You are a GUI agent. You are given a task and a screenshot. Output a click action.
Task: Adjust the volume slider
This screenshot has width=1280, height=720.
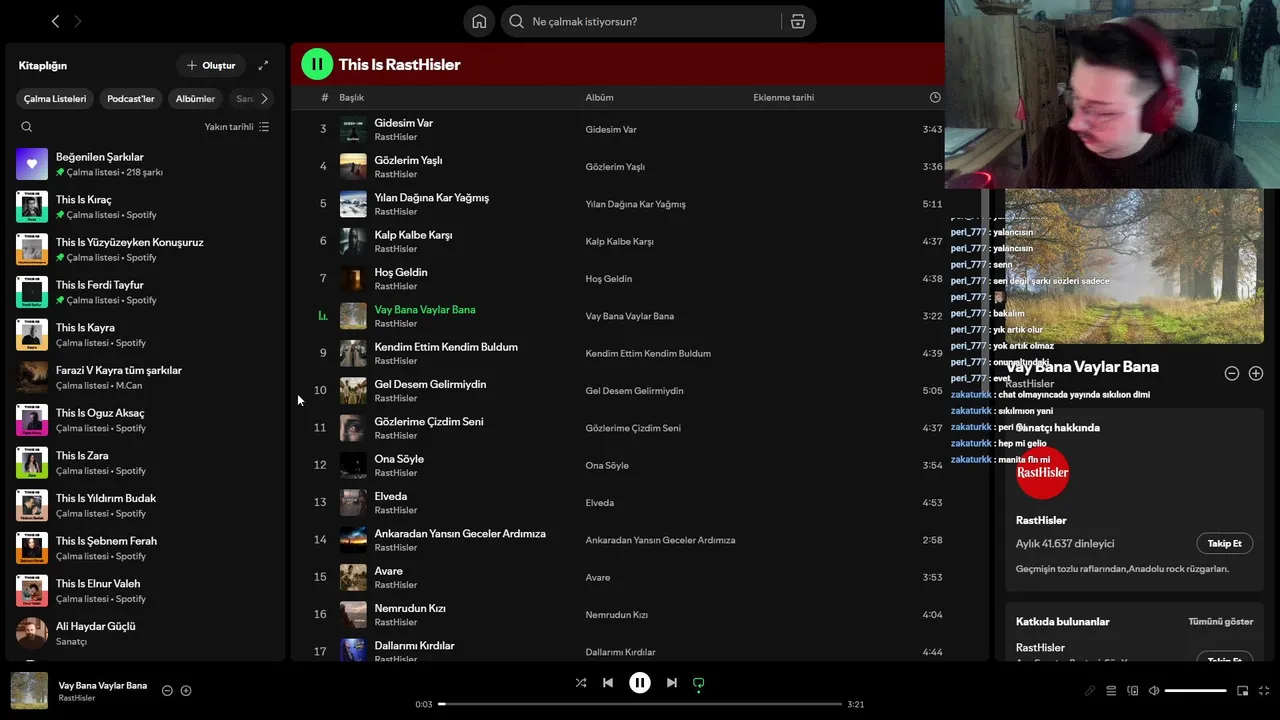(1195, 690)
